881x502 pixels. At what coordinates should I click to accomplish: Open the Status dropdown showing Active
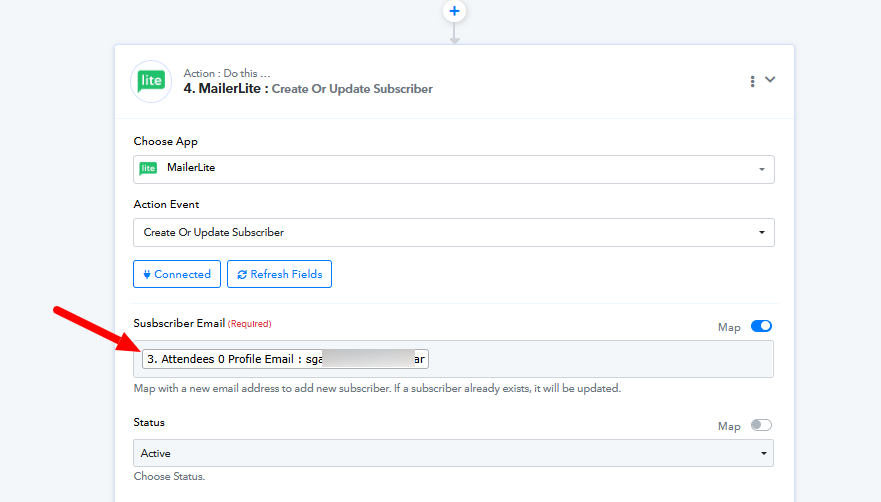coord(453,453)
